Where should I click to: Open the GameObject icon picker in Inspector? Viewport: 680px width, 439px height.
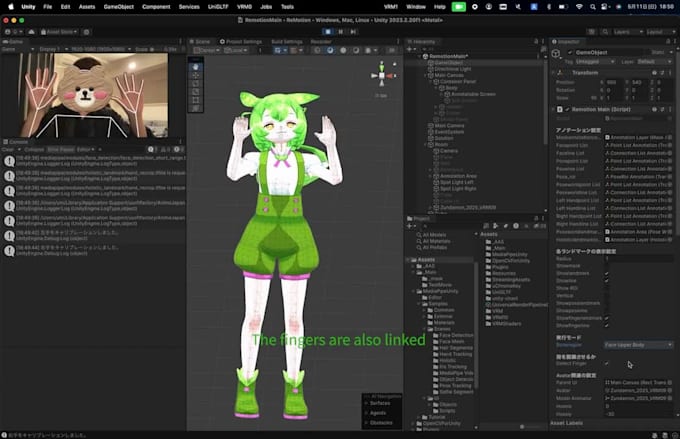point(556,54)
